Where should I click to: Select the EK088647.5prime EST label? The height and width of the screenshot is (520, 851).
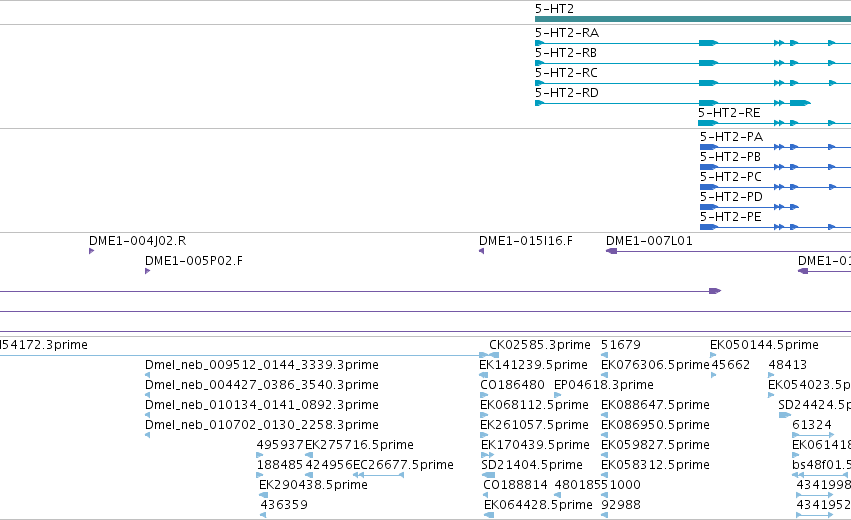point(655,406)
